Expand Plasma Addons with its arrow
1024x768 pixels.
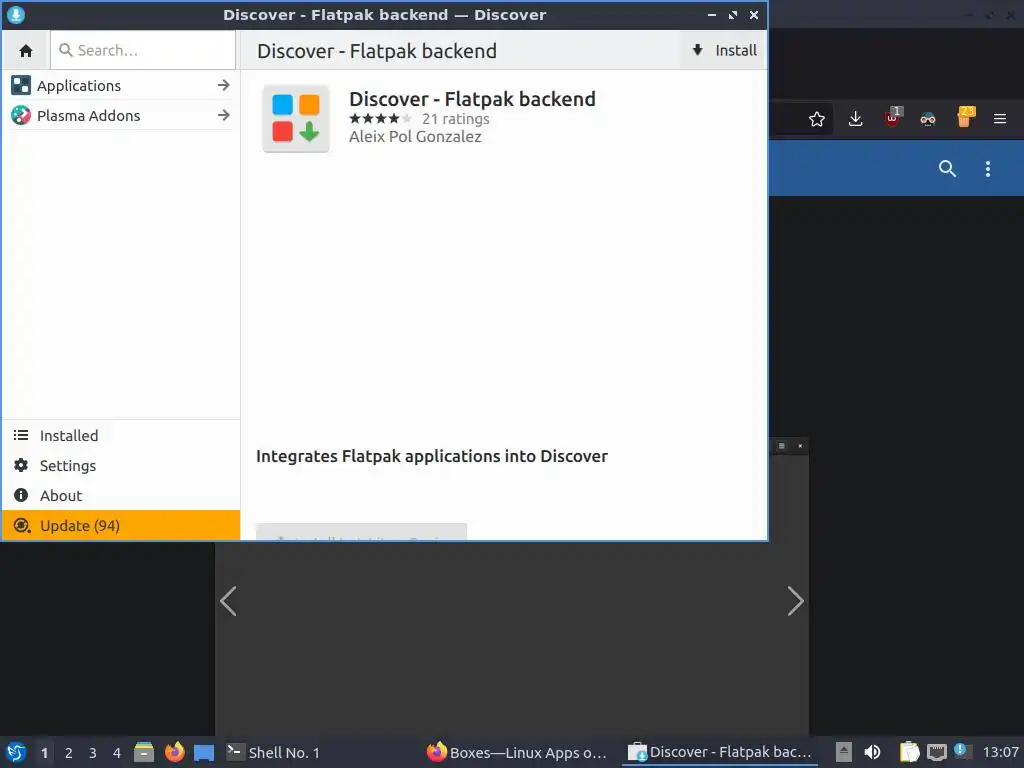224,116
